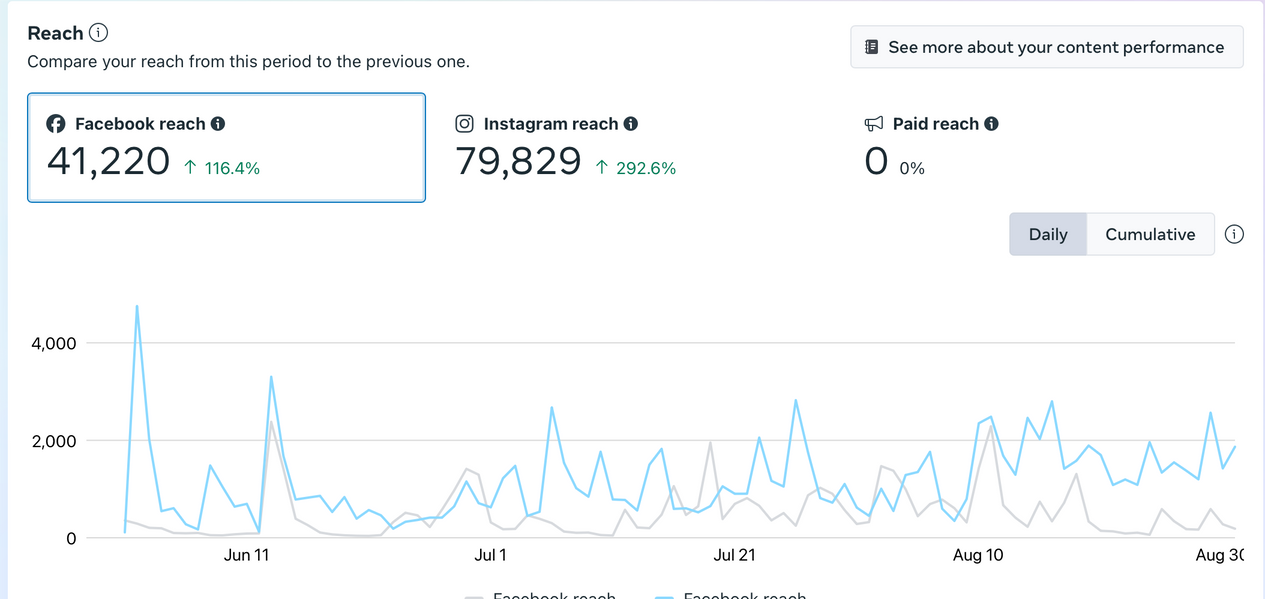This screenshot has height=599, width=1265.
Task: Click the Instagram logo icon
Action: 464,124
